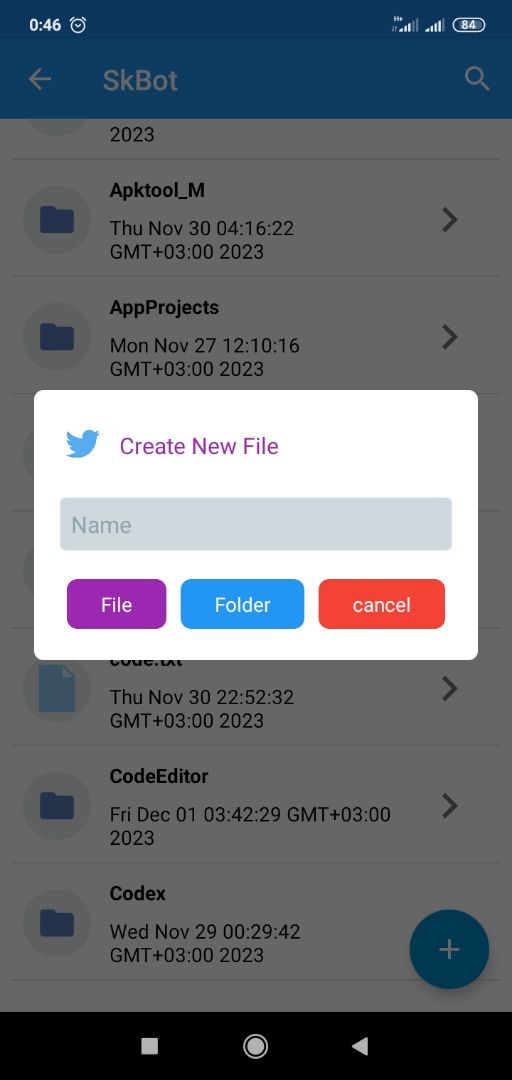Open code.txt using its right chevron
This screenshot has height=1080, width=512.
tap(450, 688)
